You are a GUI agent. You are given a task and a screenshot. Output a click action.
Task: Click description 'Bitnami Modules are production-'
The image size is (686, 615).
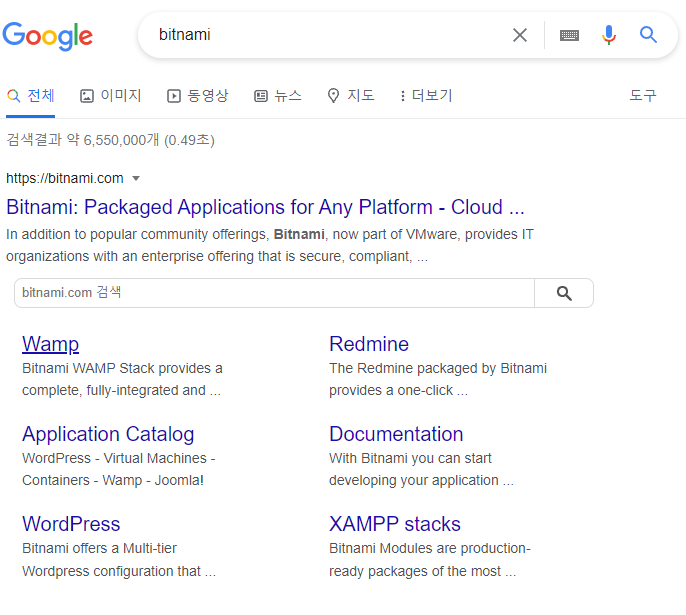point(430,548)
